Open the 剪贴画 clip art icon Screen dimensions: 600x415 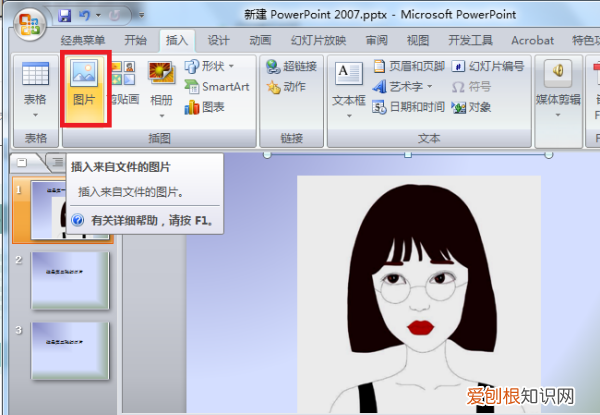[124, 73]
